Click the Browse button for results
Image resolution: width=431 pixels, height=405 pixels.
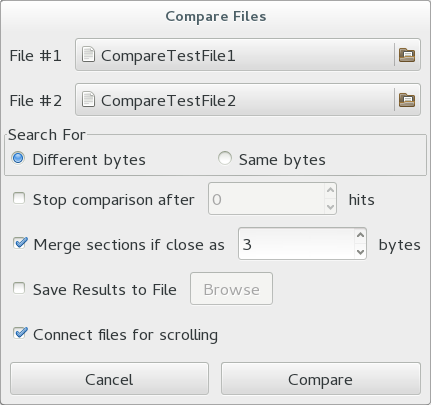[231, 289]
